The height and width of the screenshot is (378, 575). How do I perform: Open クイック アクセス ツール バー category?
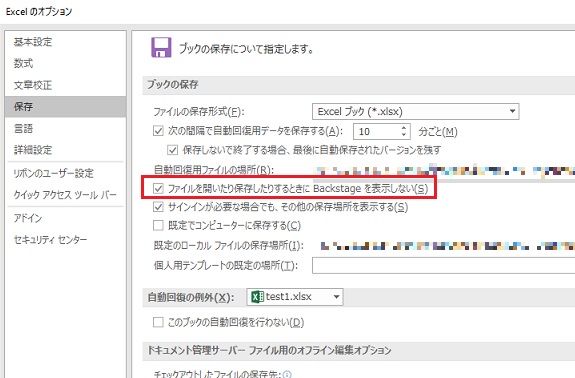pos(65,195)
